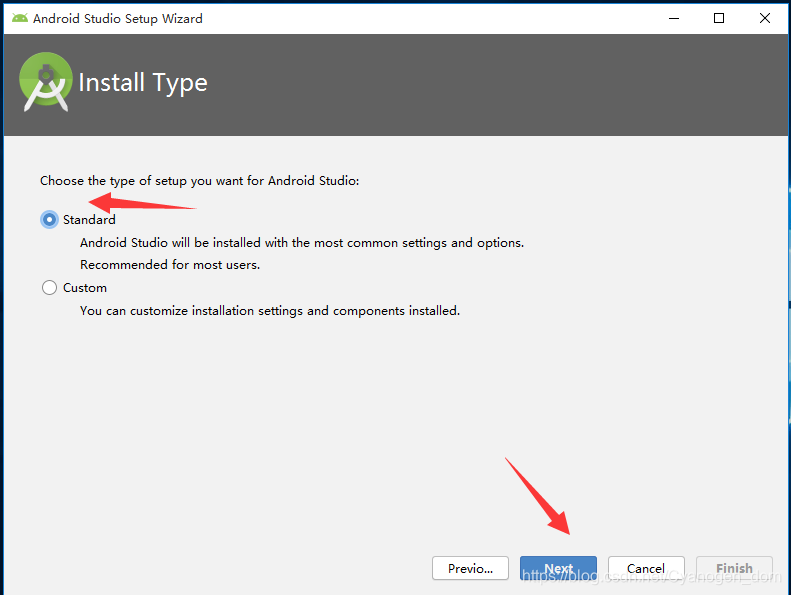The width and height of the screenshot is (791, 595).
Task: Close the Android Studio Setup Wizard
Action: [765, 18]
